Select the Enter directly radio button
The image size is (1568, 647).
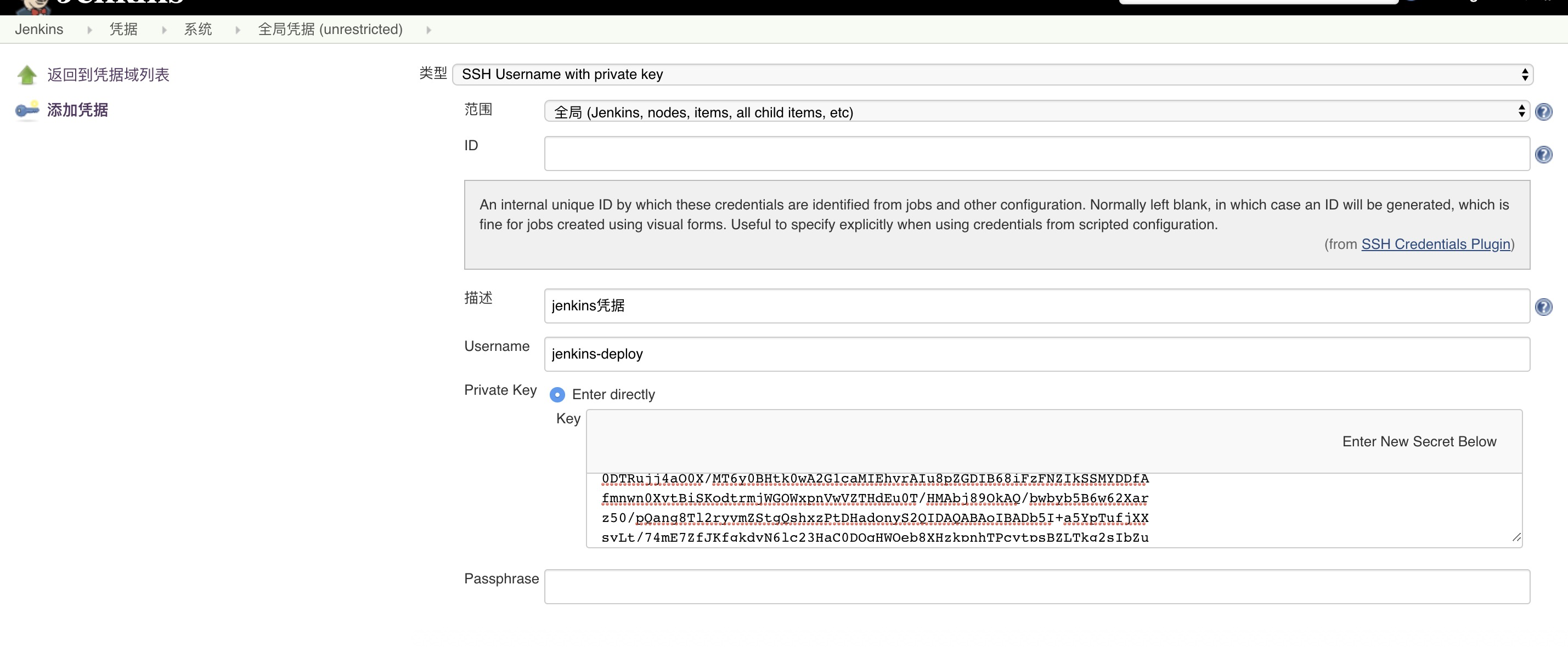557,395
